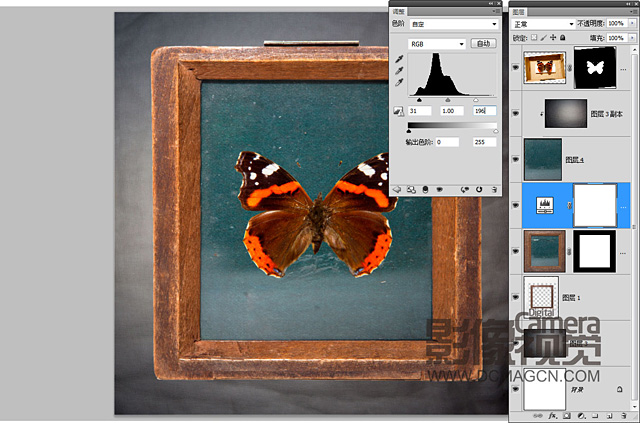The height and width of the screenshot is (423, 640).
Task: Open the Layers panel options menu
Action: (635, 11)
